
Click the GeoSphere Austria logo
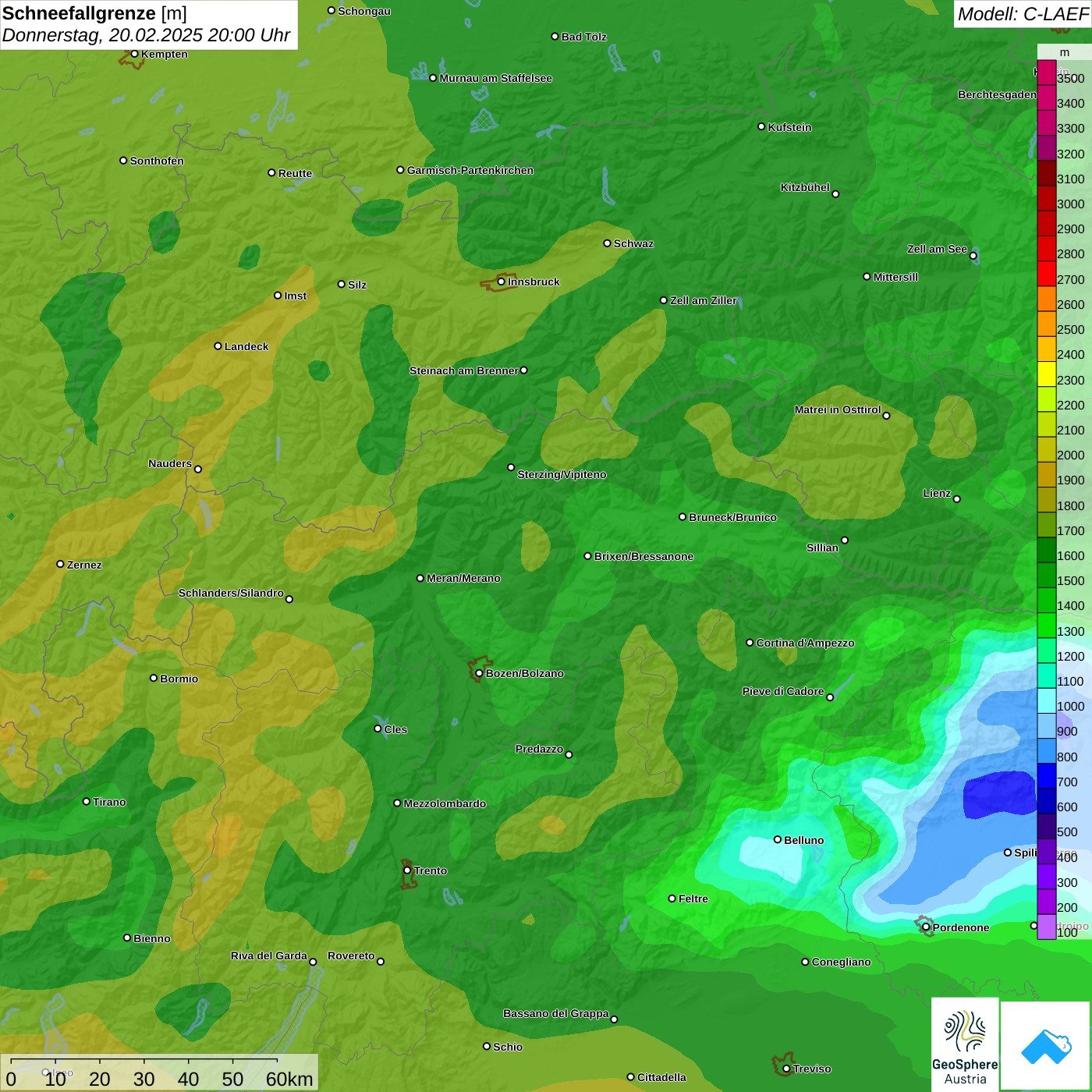965,1044
